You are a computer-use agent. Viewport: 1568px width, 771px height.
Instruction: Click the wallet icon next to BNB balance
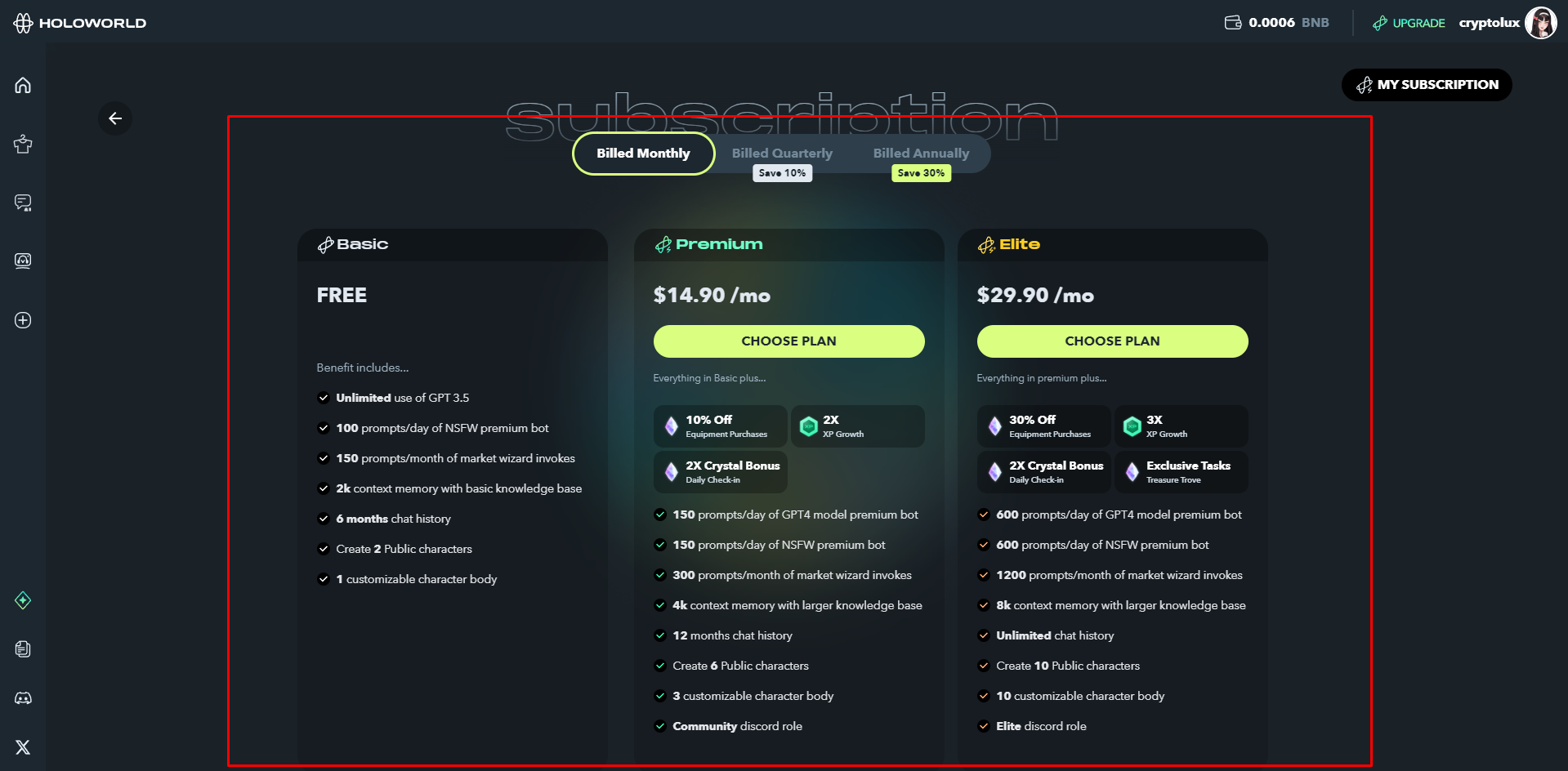tap(1233, 23)
